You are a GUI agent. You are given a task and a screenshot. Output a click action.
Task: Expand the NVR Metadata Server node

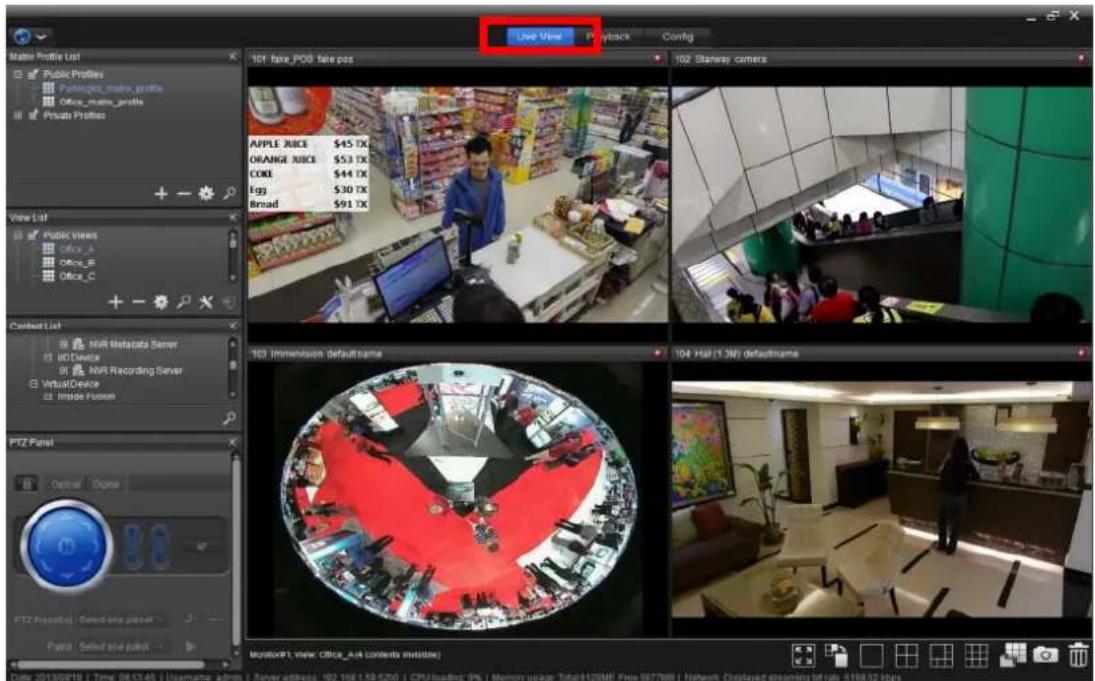pyautogui.click(x=64, y=344)
